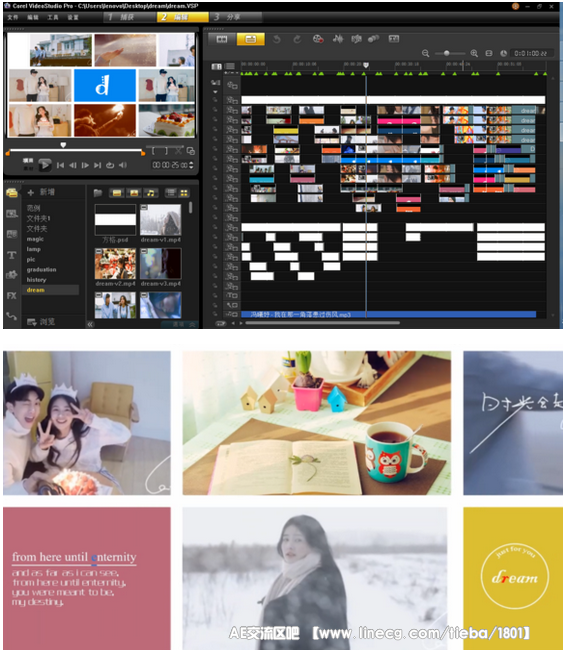Toggle ripple editing on the video track

click(x=215, y=82)
